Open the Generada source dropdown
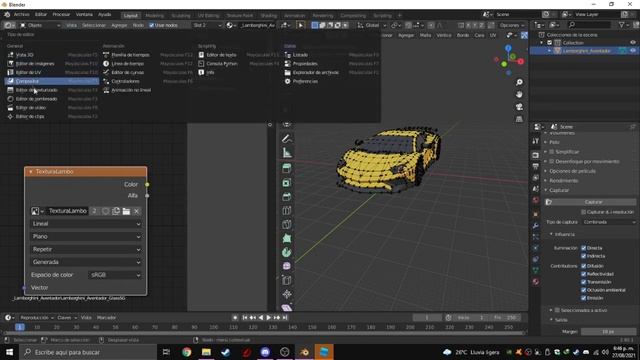Viewport: 640px width, 360px height. click(86, 262)
